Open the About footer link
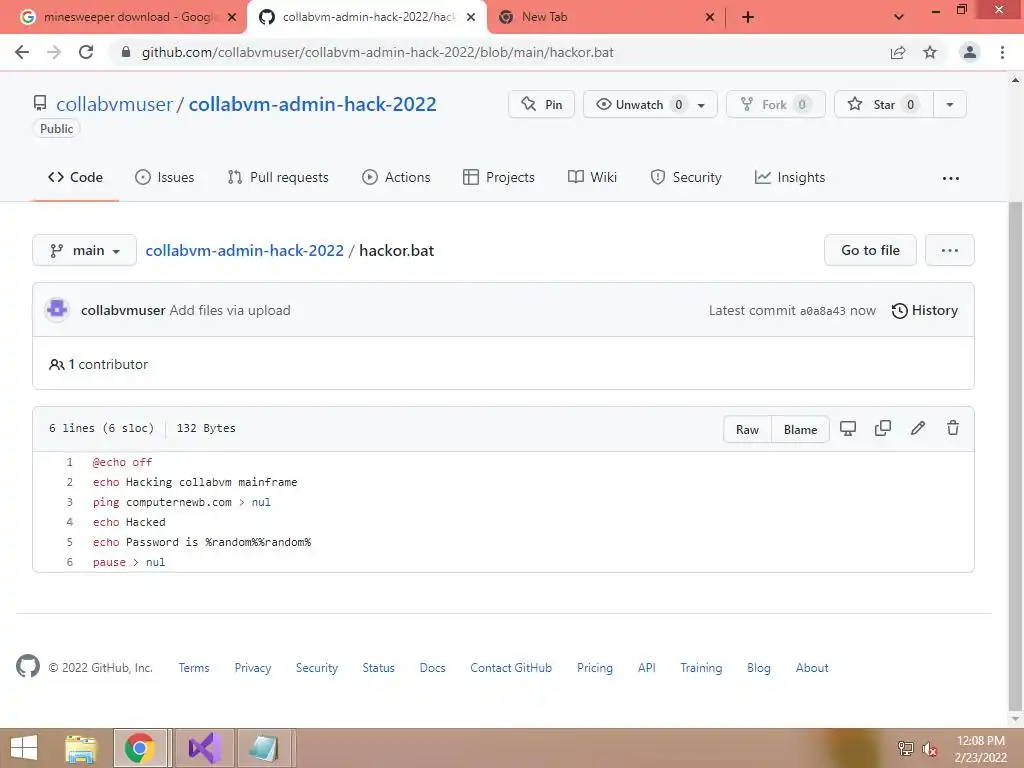Screen dimensions: 1024x768 (x=812, y=667)
